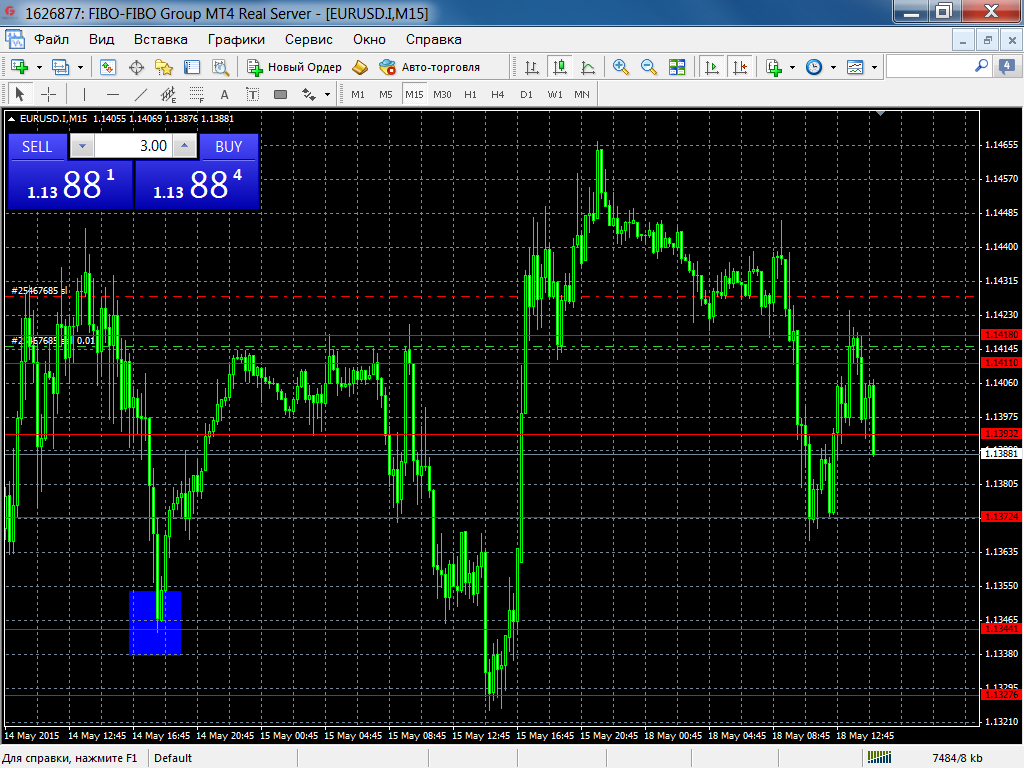The height and width of the screenshot is (768, 1024).
Task: Click the Новый Ордер button
Action: pos(295,67)
